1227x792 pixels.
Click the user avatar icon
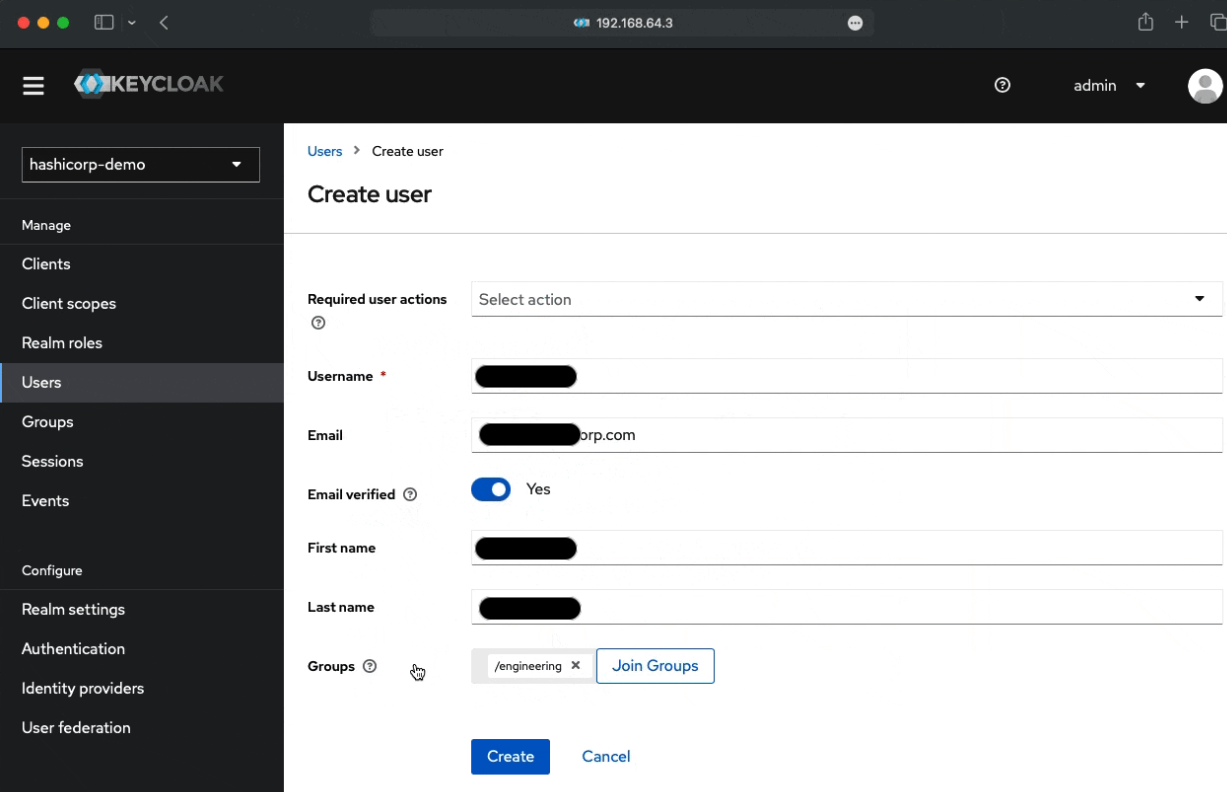point(1204,86)
